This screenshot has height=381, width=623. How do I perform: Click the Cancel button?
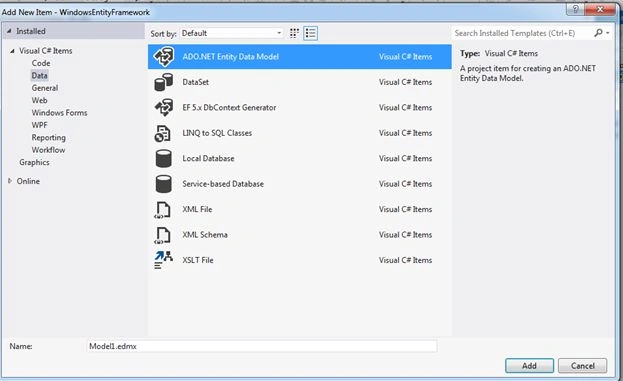[x=582, y=366]
